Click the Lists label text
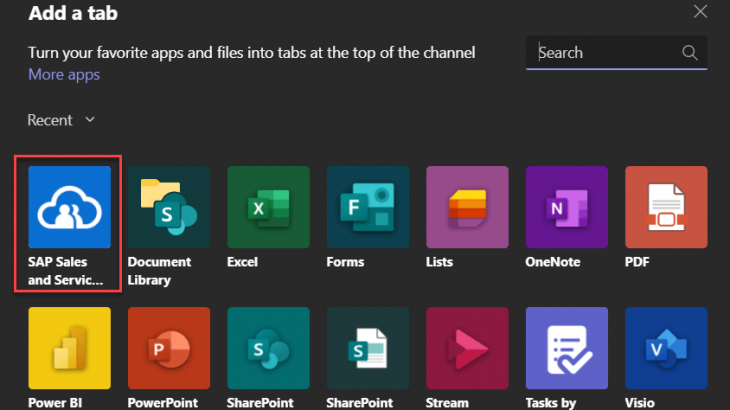The height and width of the screenshot is (410, 730). pos(439,262)
